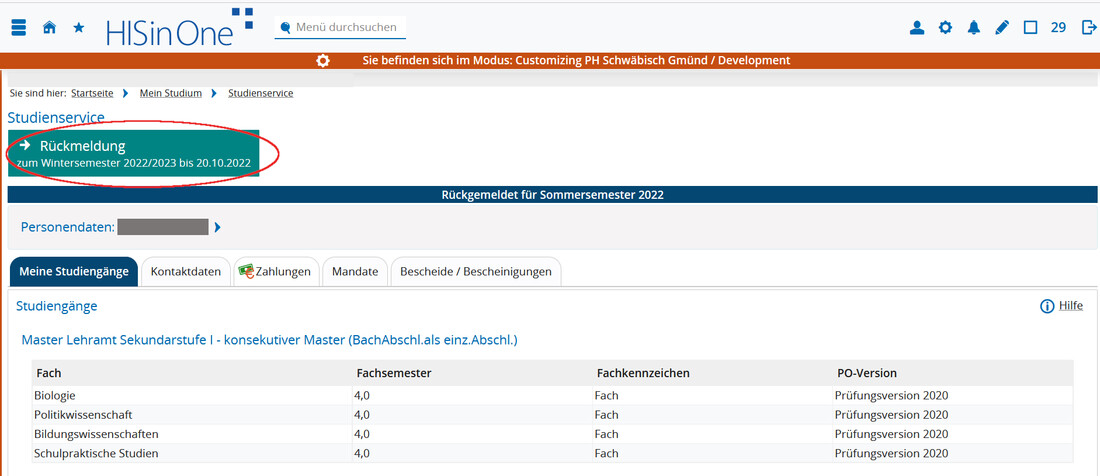
Task: Select the Mandate tab
Action: (354, 272)
